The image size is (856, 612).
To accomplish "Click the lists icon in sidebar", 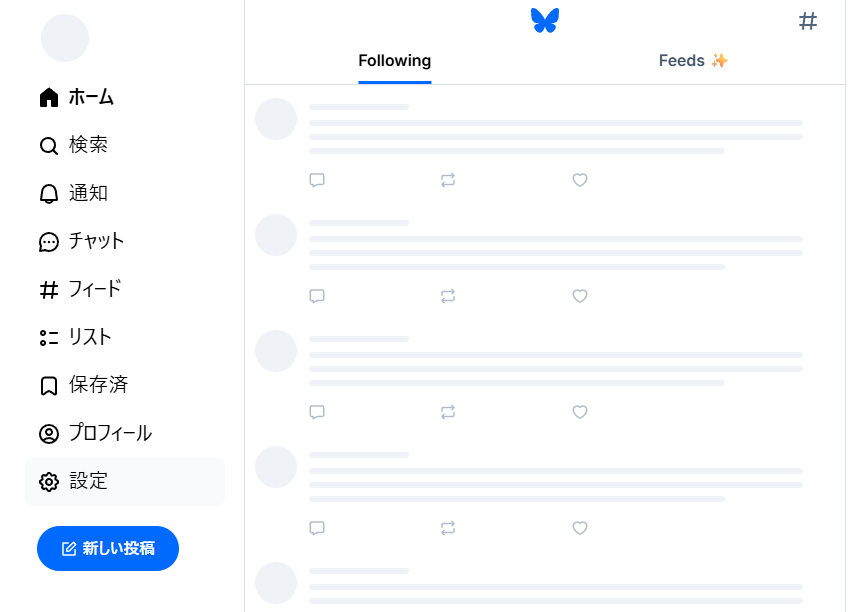I will [49, 338].
